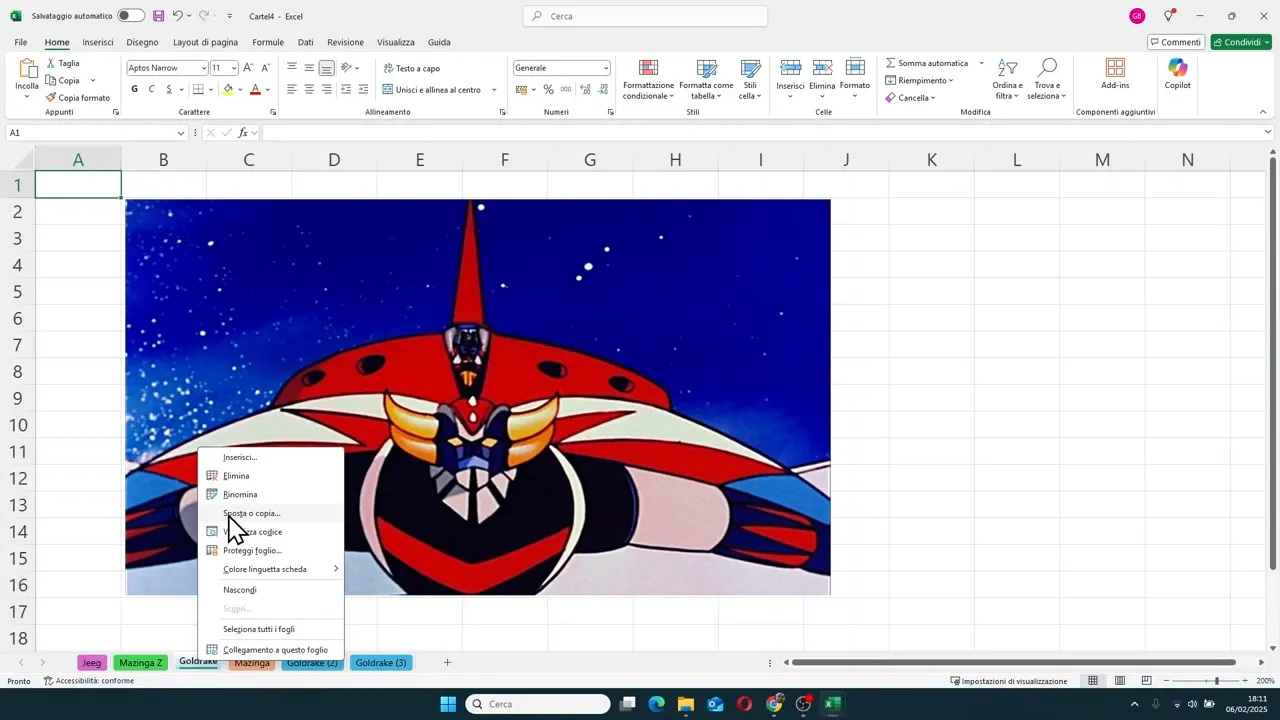The height and width of the screenshot is (720, 1280).
Task: Click Impostazioni di visualizzazione
Action: [x=1009, y=681]
